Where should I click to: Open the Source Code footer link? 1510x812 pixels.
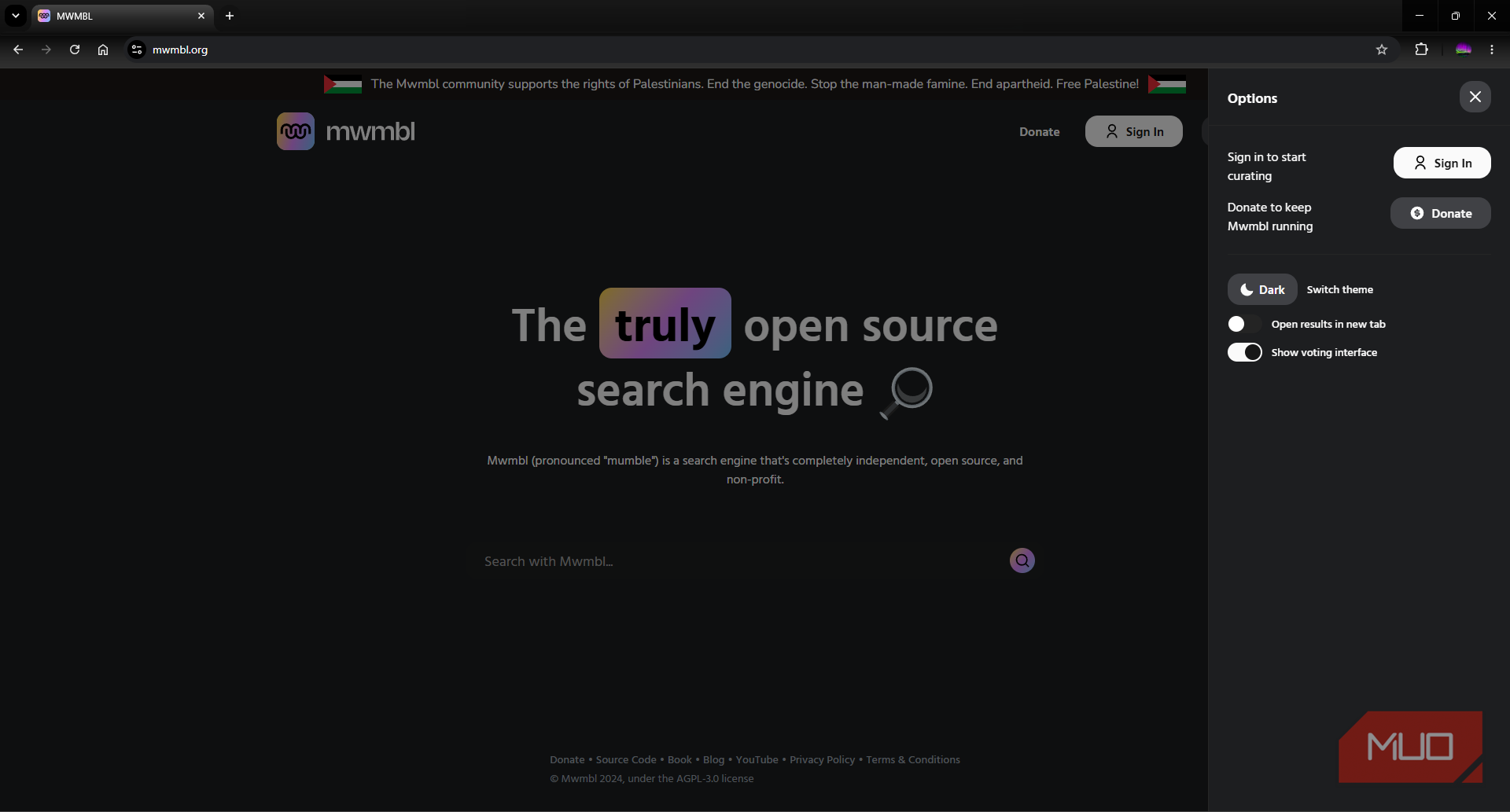[x=626, y=759]
